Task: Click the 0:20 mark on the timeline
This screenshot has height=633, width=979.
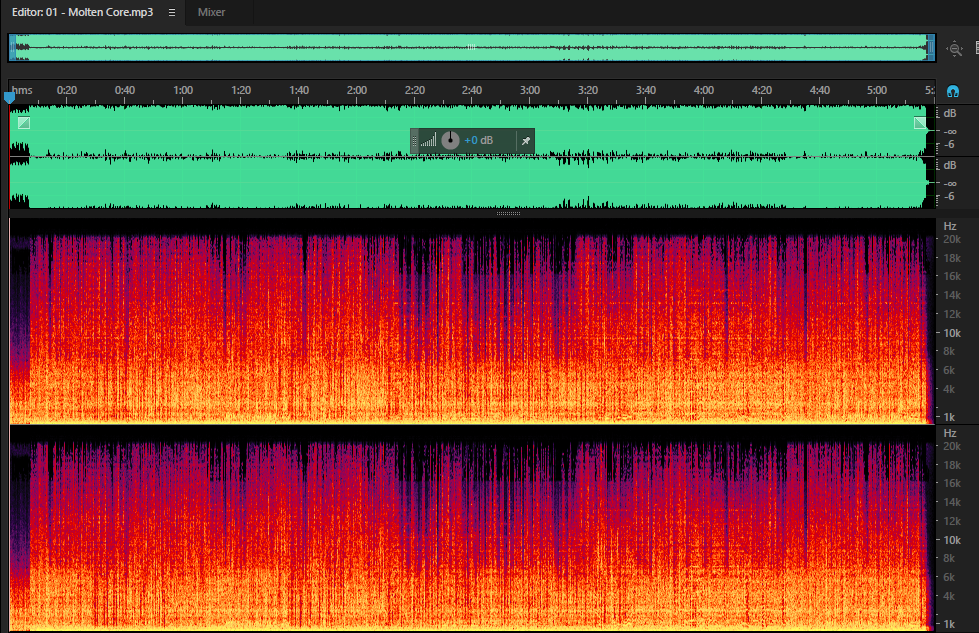Action: (x=67, y=90)
